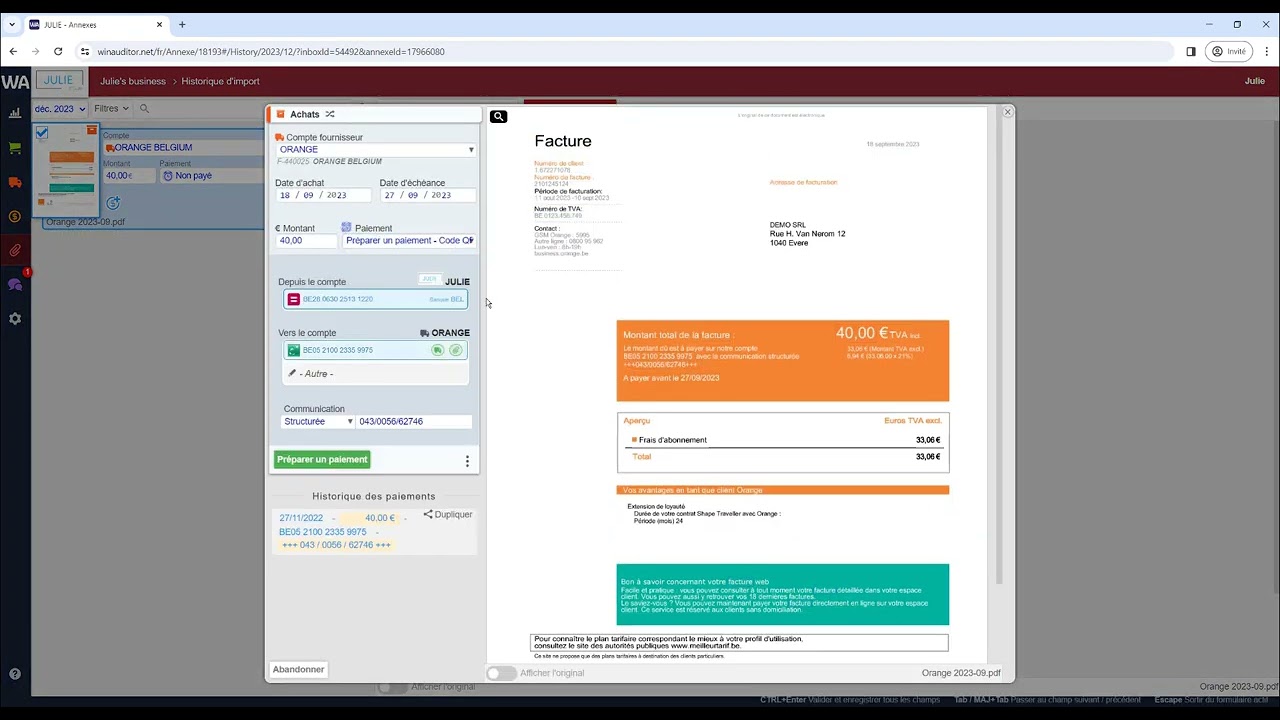1280x720 pixels.
Task: Close the invoice dialog with X
Action: [x=1007, y=112]
